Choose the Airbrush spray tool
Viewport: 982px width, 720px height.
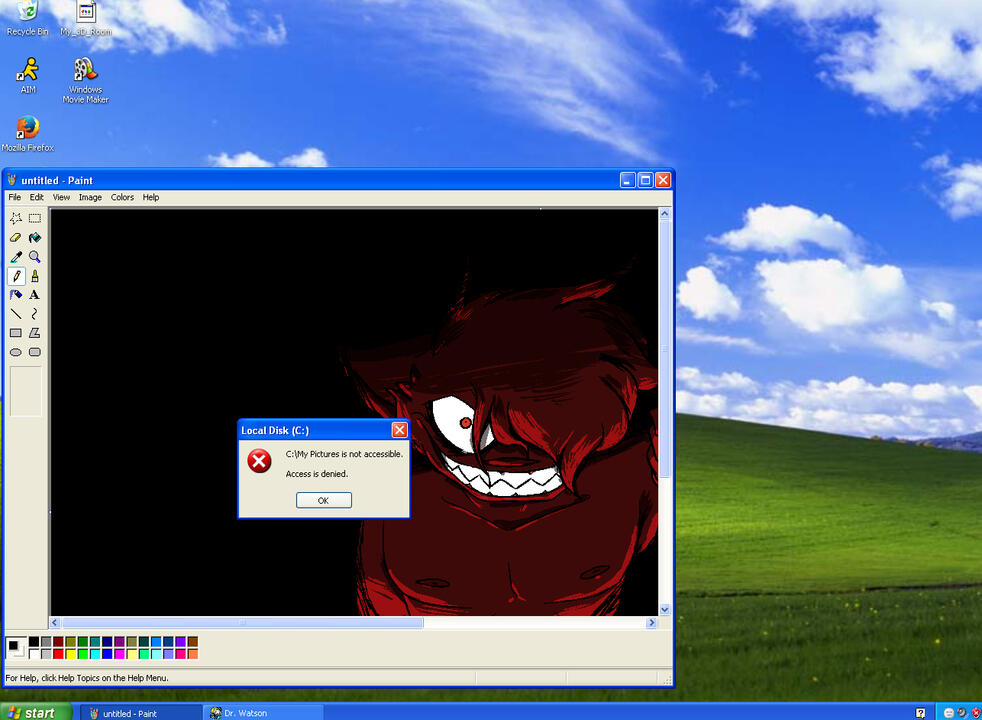(16, 295)
